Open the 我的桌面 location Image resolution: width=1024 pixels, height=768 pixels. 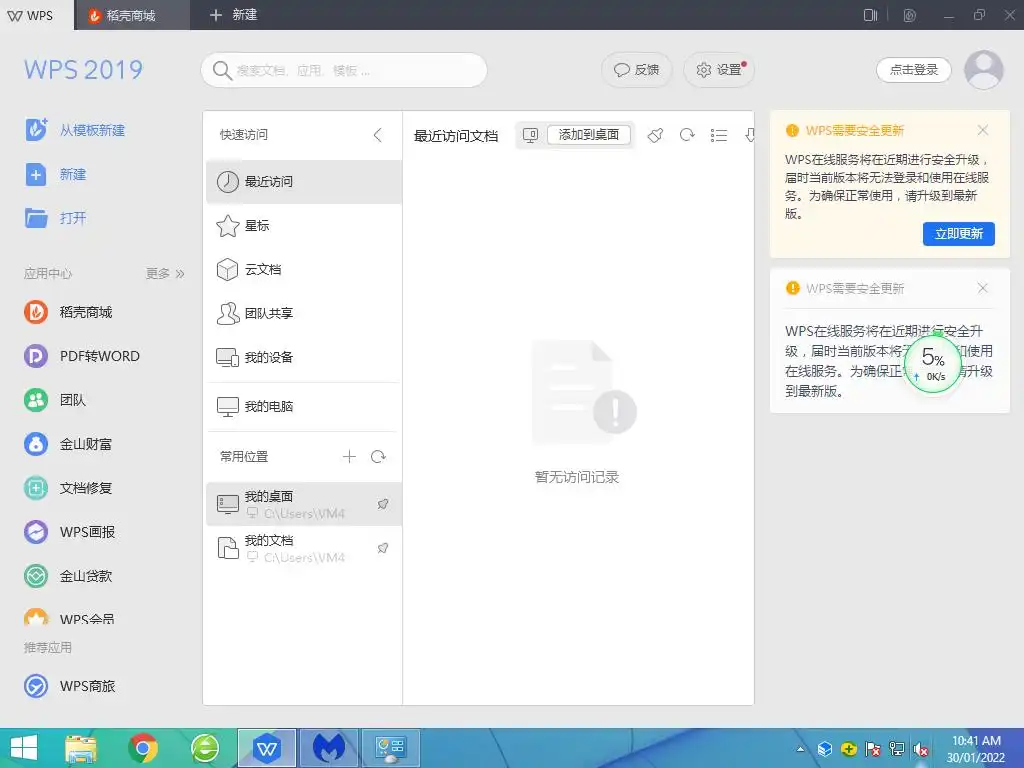pos(304,504)
